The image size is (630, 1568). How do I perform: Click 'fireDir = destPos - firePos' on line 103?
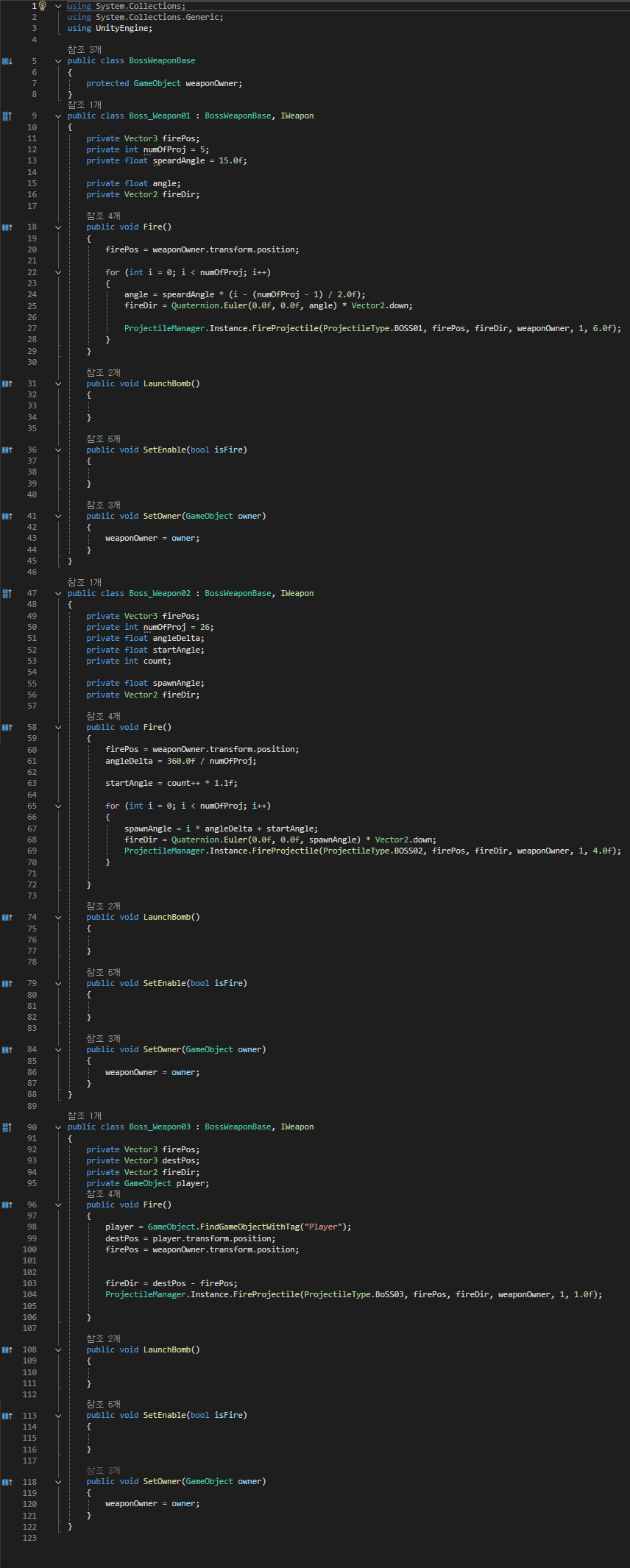[169, 1284]
